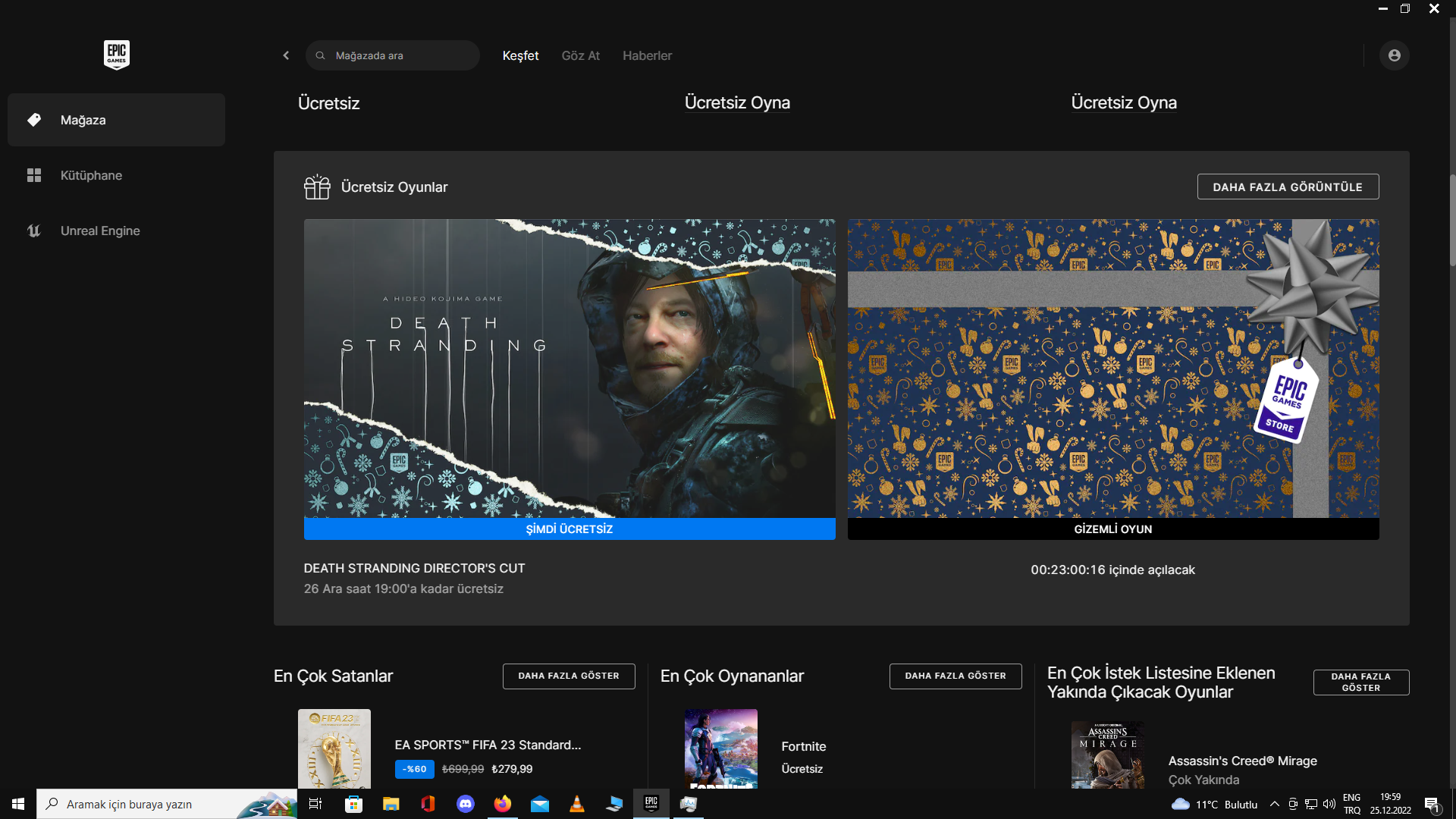The width and height of the screenshot is (1456, 819).
Task: Restore down the Epic Games Launcher window
Action: tap(1404, 8)
